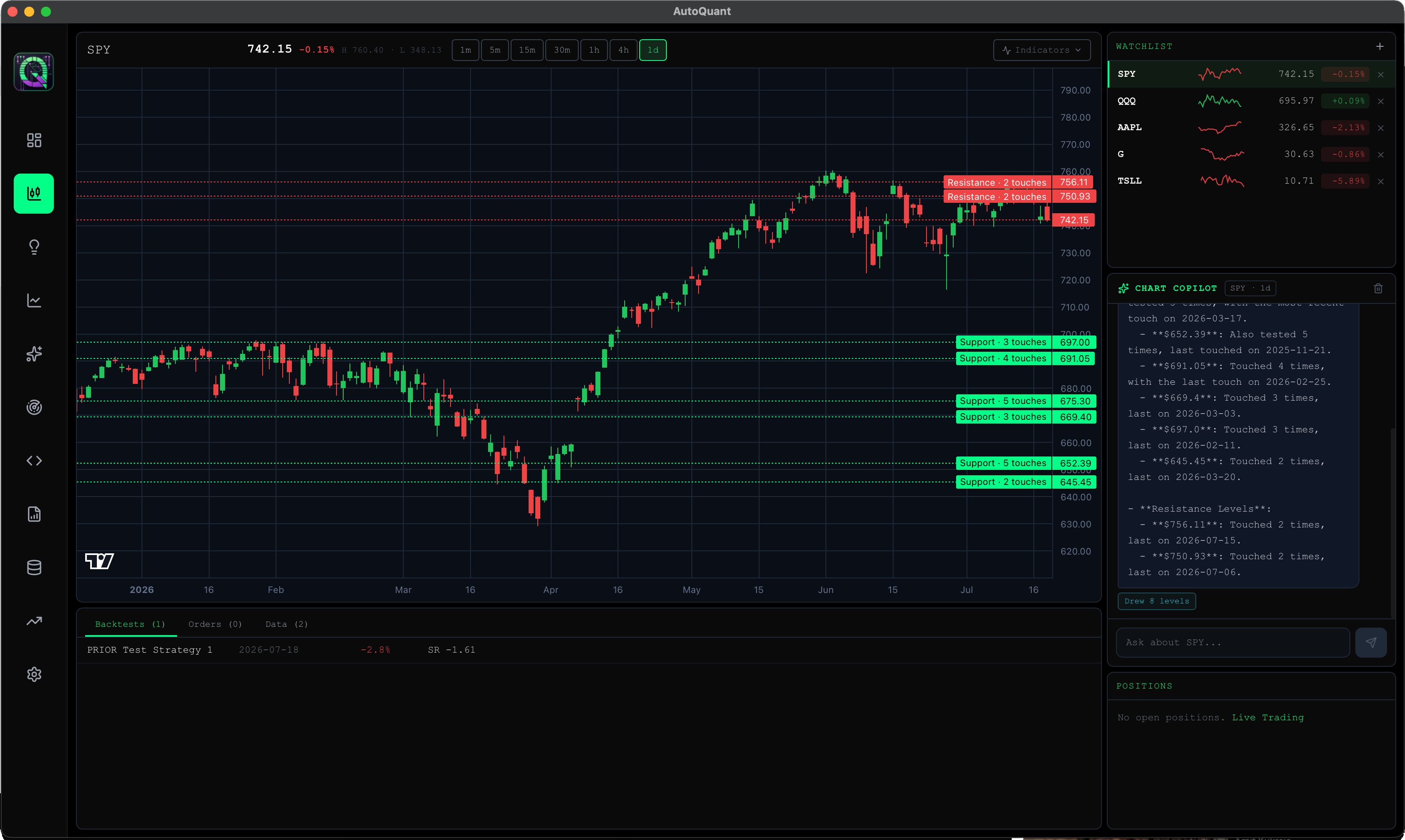Open the PRIOR Test Strategy 1 backtest row

coord(588,650)
